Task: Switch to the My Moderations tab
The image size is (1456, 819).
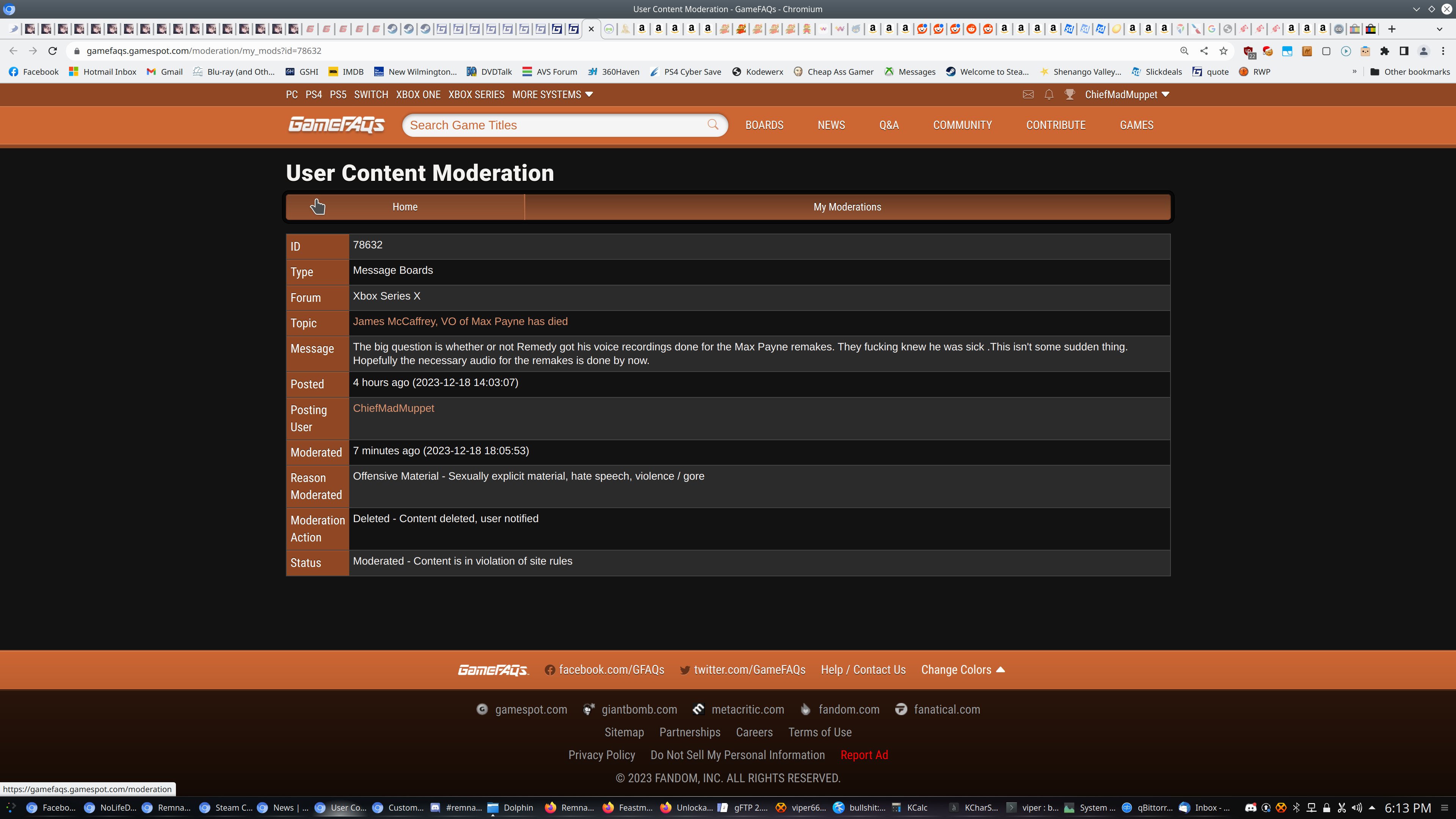Action: [847, 207]
